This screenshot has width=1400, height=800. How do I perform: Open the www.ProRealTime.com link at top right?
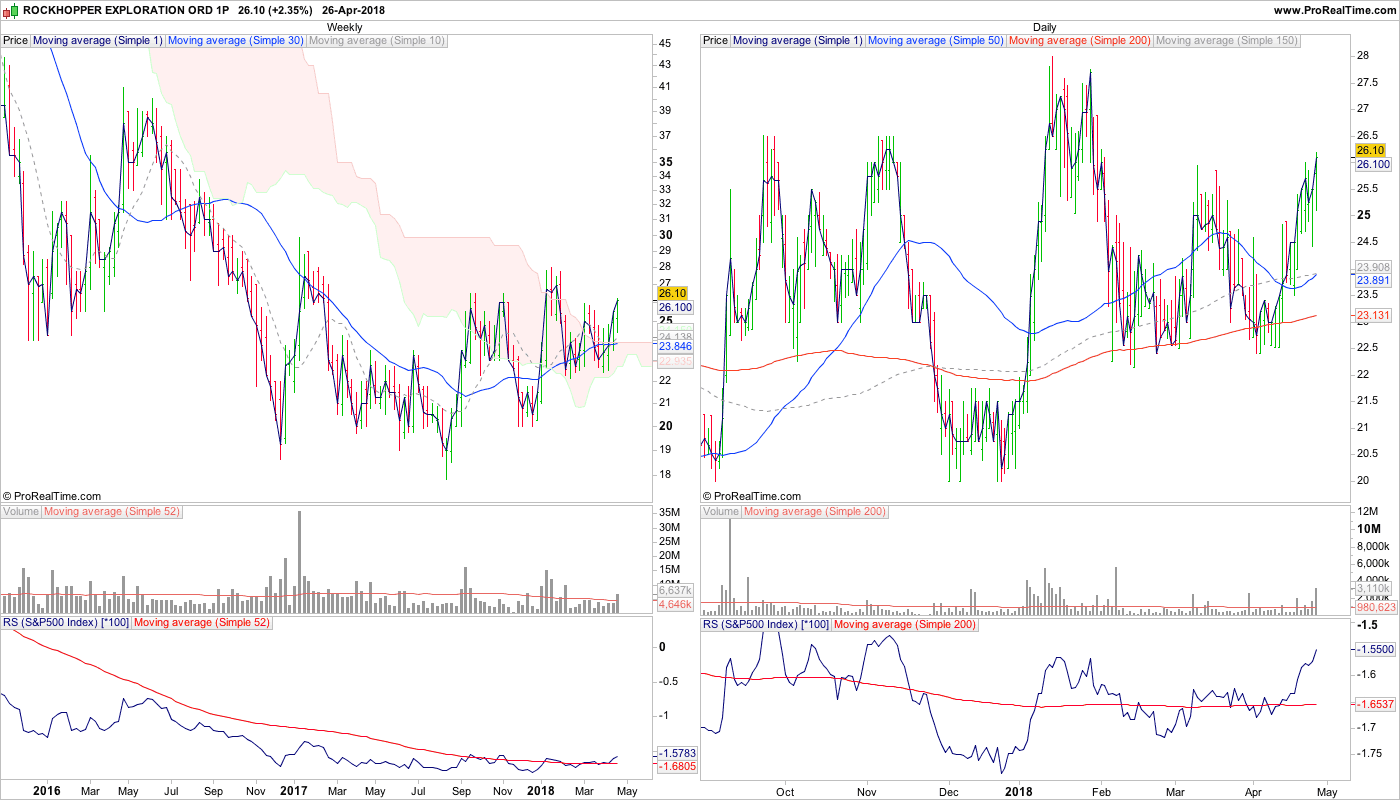tap(1333, 10)
